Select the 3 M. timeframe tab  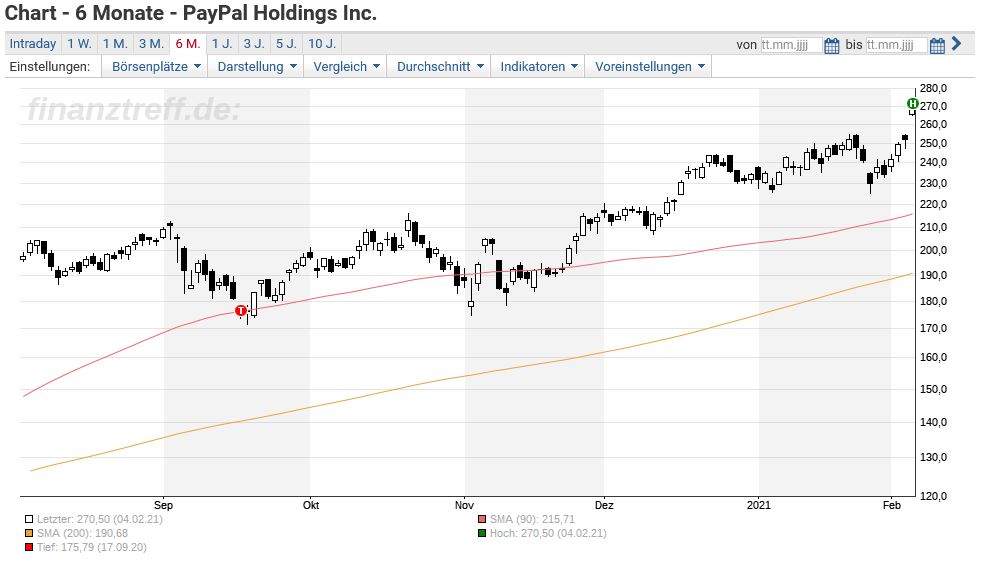[151, 43]
